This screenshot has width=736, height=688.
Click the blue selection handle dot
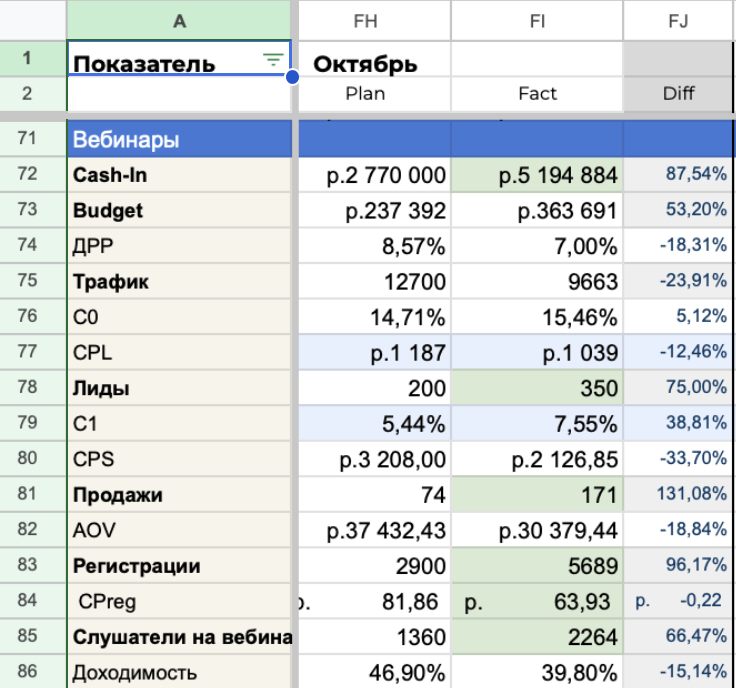coord(292,76)
